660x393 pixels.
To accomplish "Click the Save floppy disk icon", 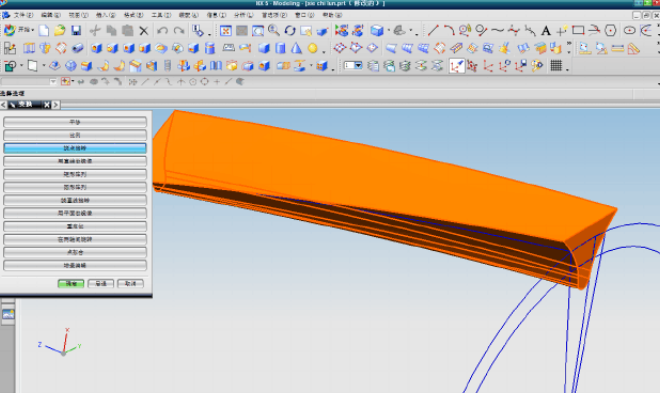I will 76,30.
